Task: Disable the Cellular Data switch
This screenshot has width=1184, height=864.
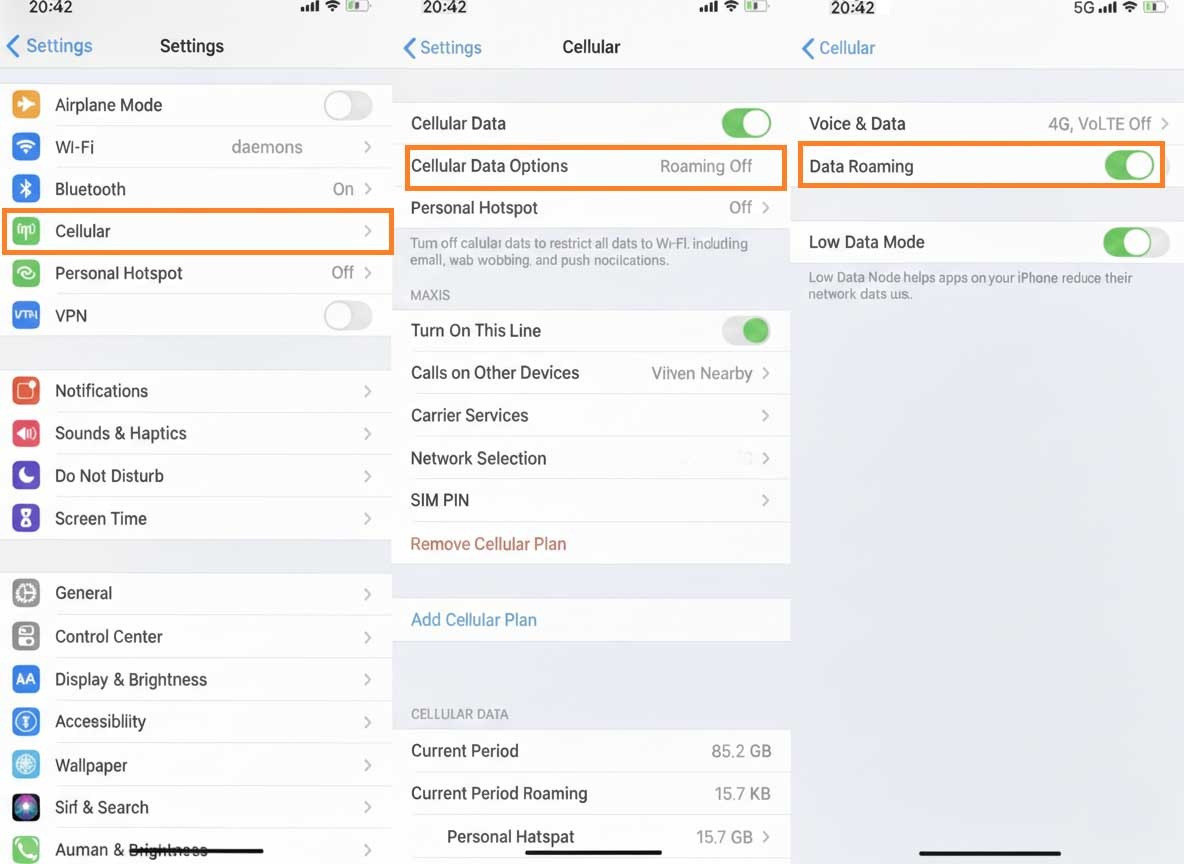Action: click(x=746, y=122)
